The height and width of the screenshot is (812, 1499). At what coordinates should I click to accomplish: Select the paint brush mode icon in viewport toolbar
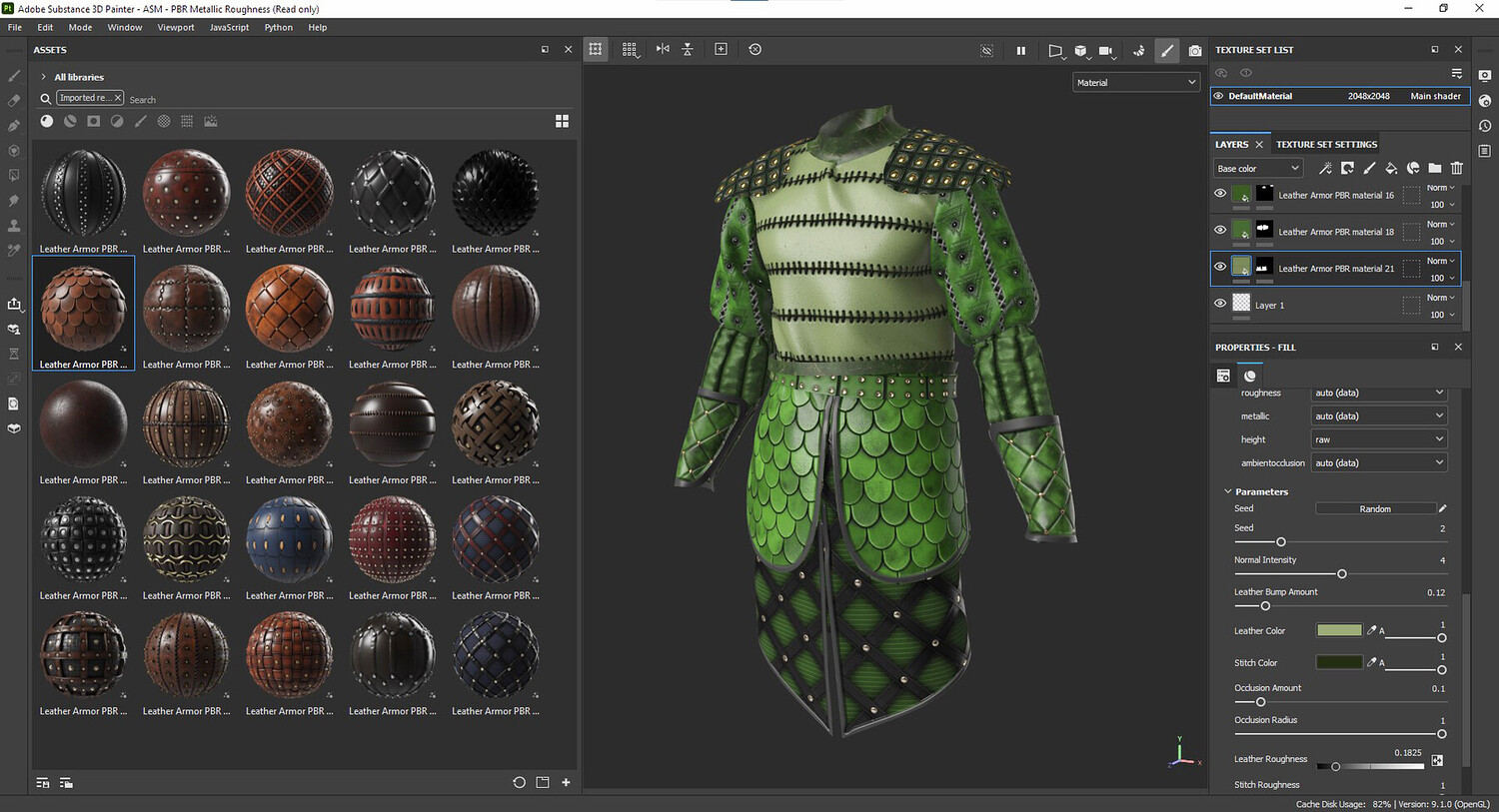pos(1166,51)
